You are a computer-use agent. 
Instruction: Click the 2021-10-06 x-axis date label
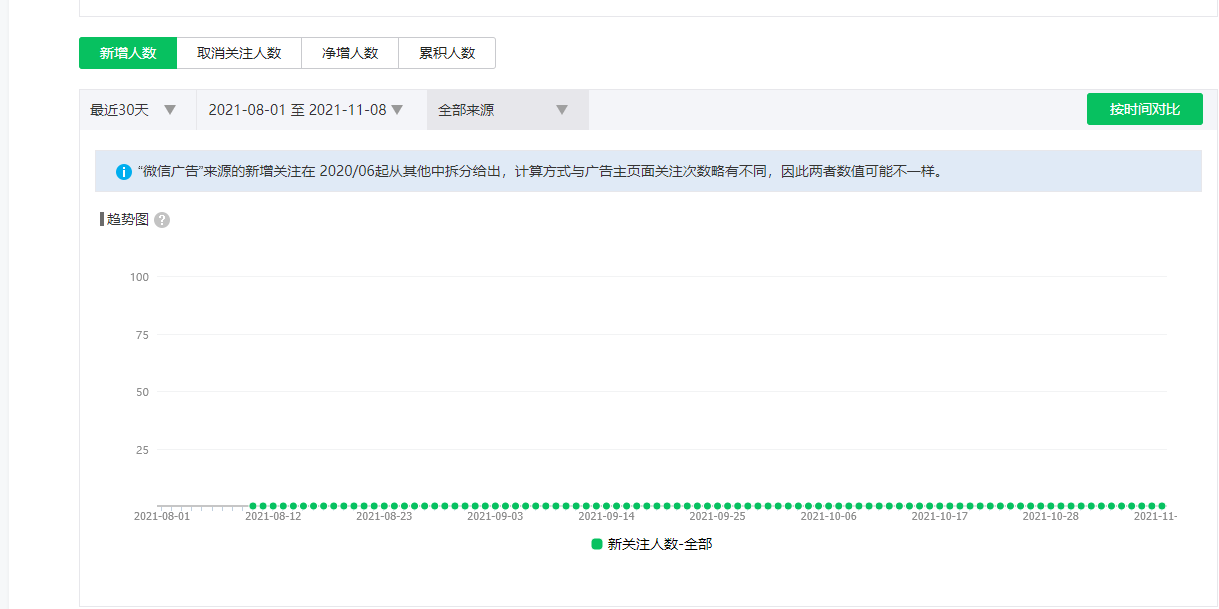pyautogui.click(x=829, y=517)
